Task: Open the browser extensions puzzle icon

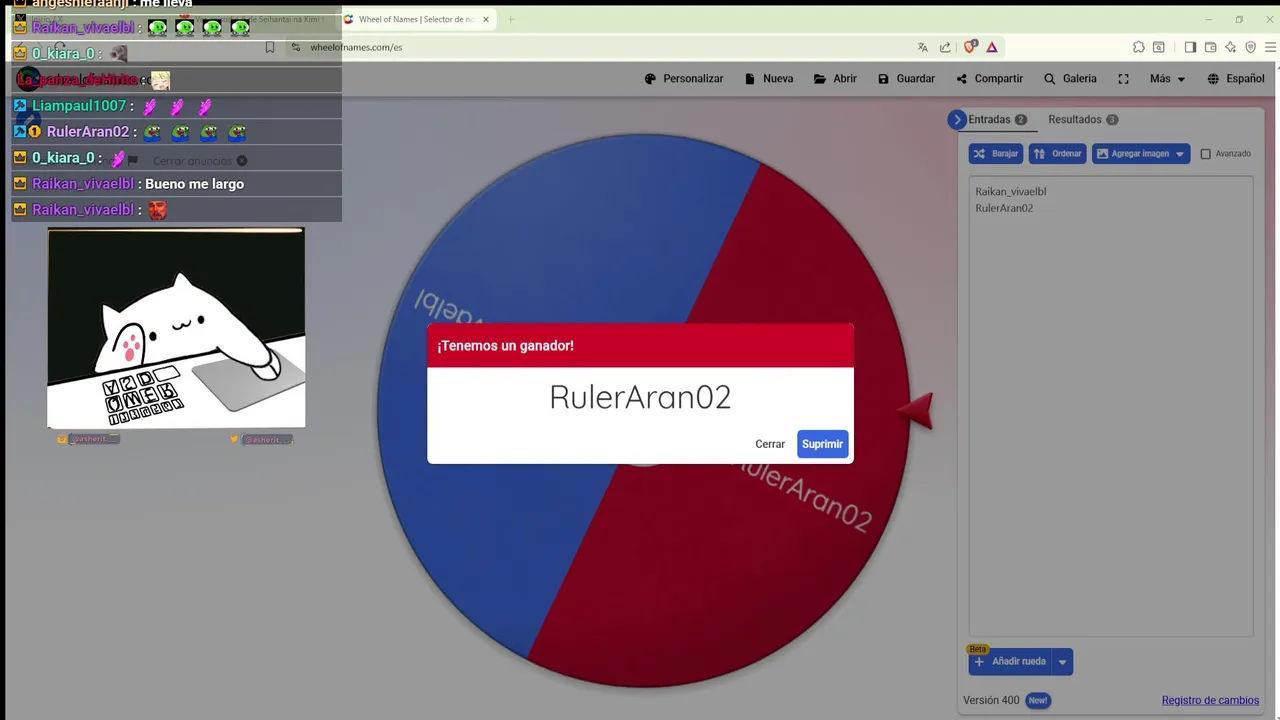Action: pyautogui.click(x=1139, y=47)
